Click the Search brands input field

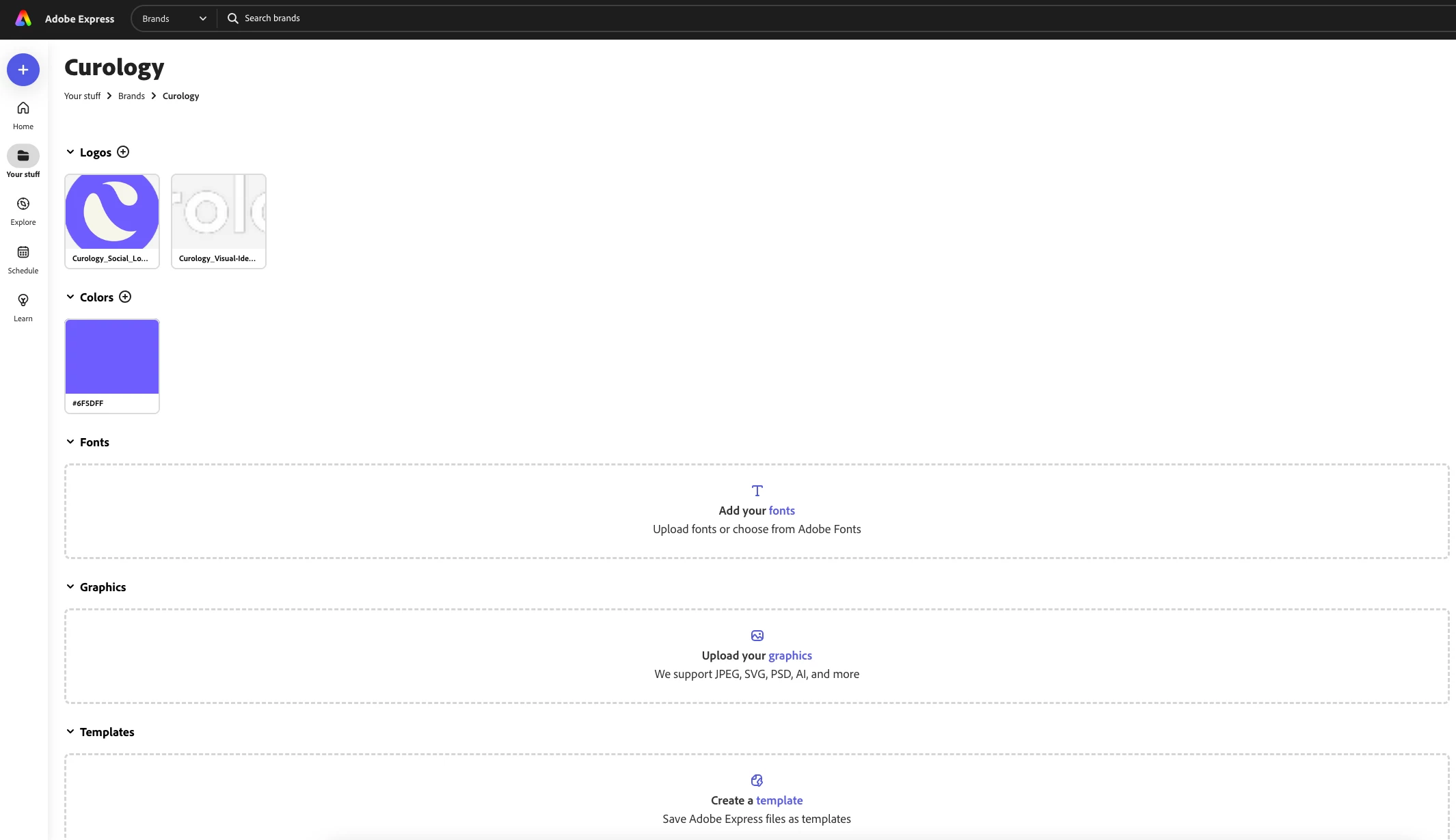click(478, 18)
